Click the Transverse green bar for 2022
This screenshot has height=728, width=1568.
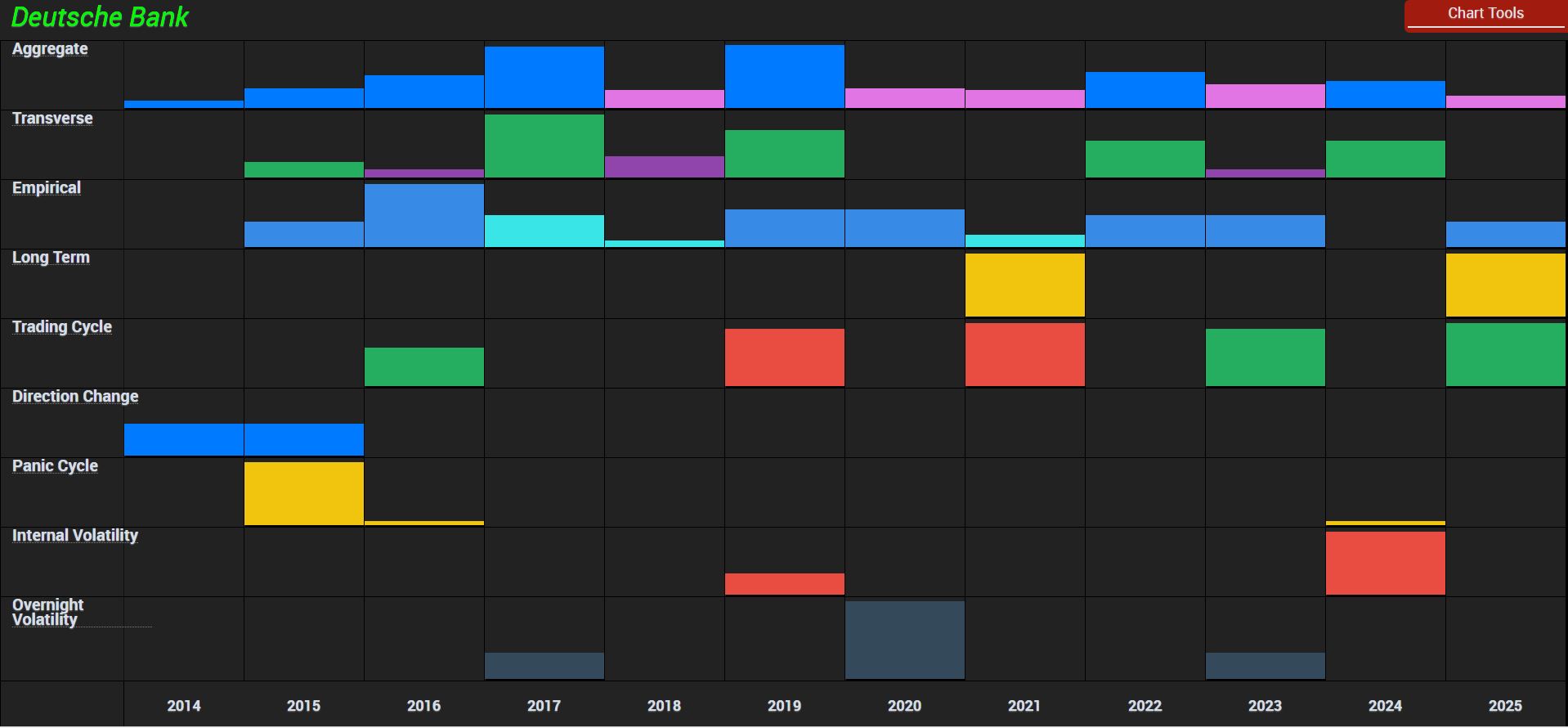(1145, 159)
